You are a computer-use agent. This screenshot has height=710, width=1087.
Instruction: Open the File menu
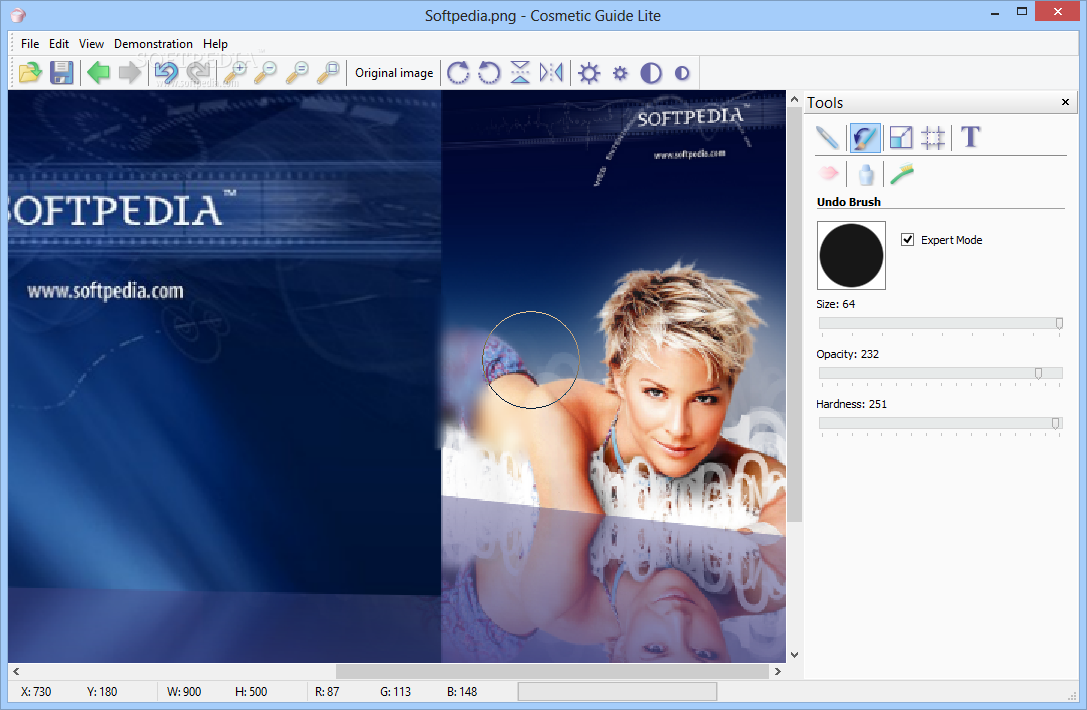(x=30, y=44)
